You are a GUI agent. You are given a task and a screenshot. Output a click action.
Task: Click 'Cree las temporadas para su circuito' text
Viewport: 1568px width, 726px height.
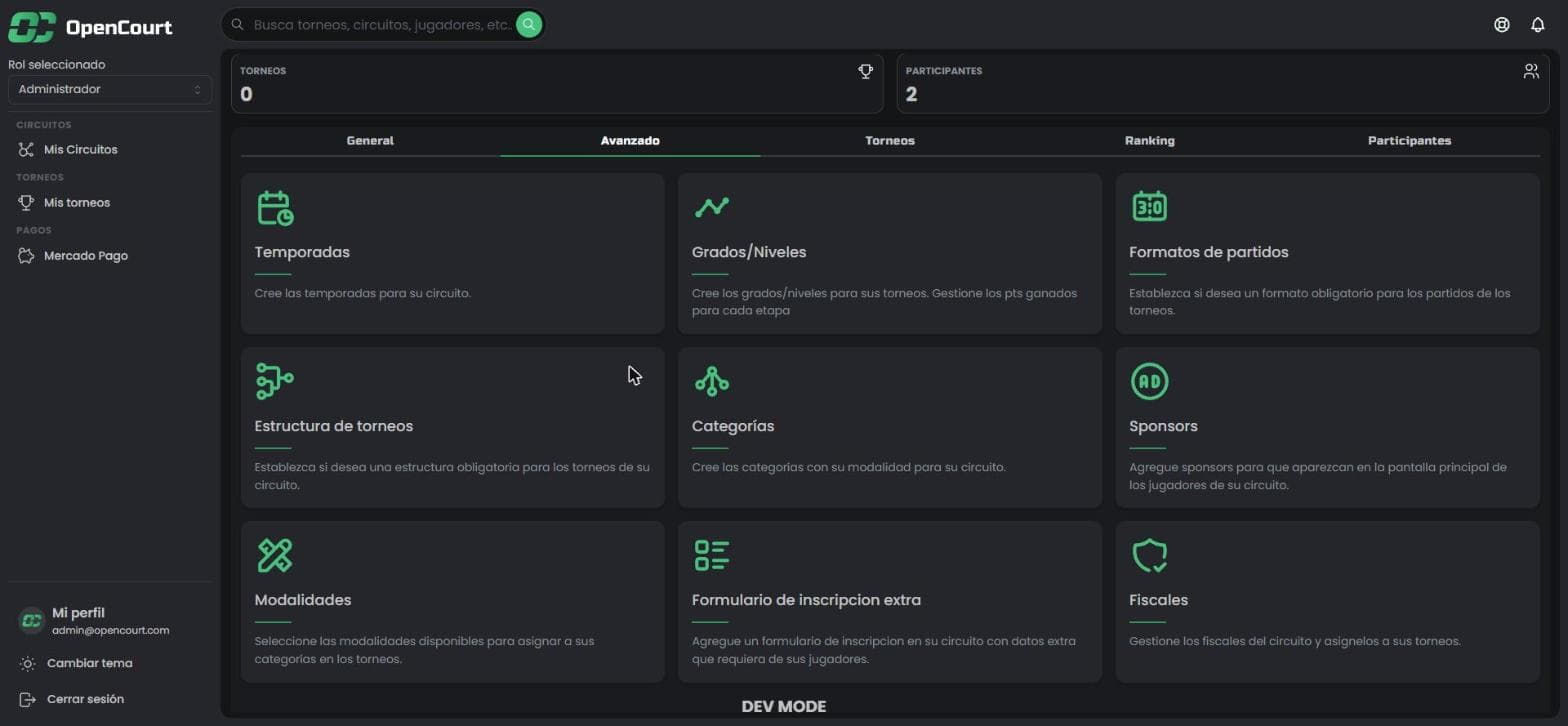point(363,293)
